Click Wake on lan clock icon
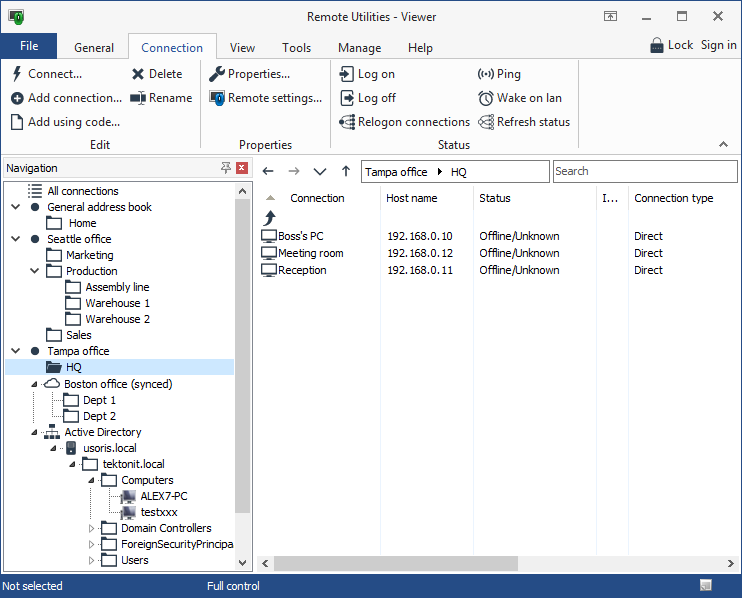 [486, 98]
